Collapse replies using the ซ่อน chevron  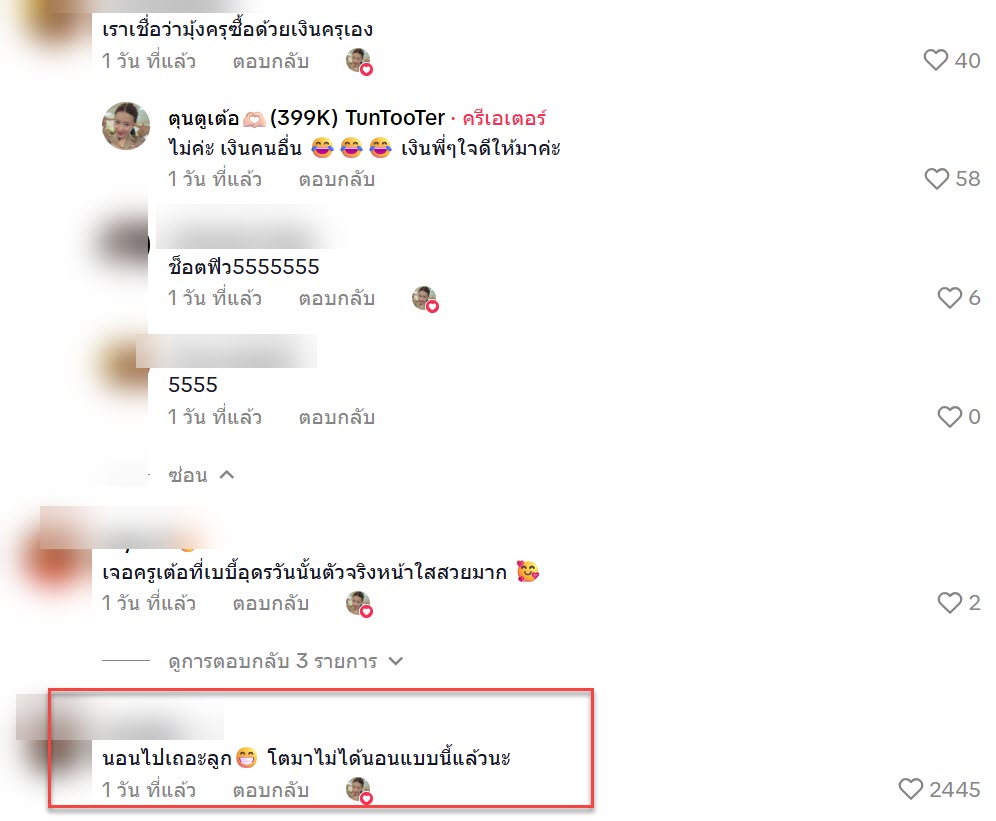click(x=227, y=475)
